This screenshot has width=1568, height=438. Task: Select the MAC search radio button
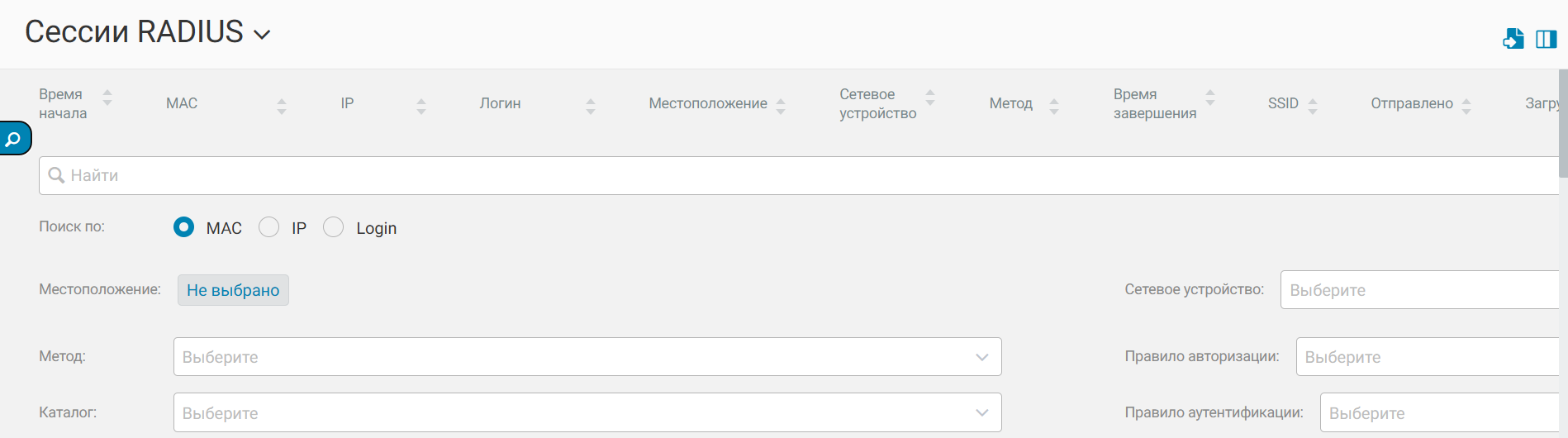pyautogui.click(x=184, y=227)
